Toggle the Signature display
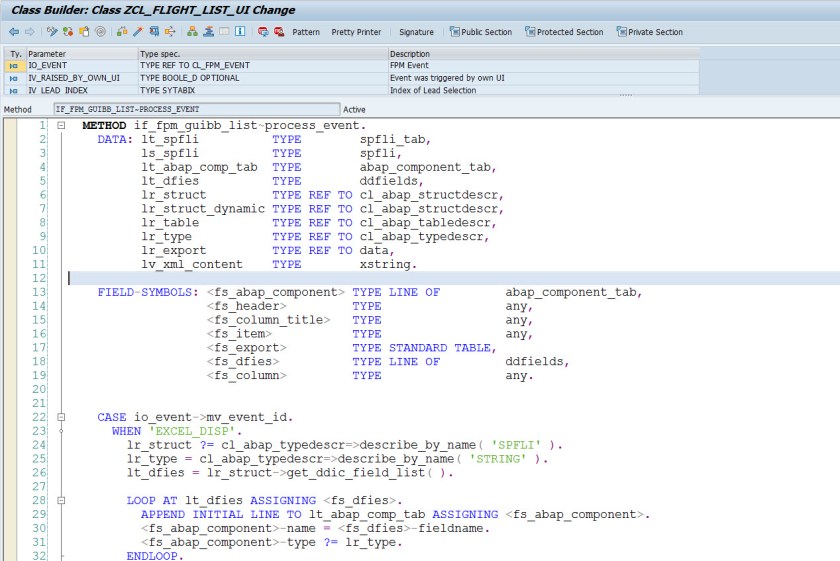840x561 pixels. pyautogui.click(x=416, y=32)
